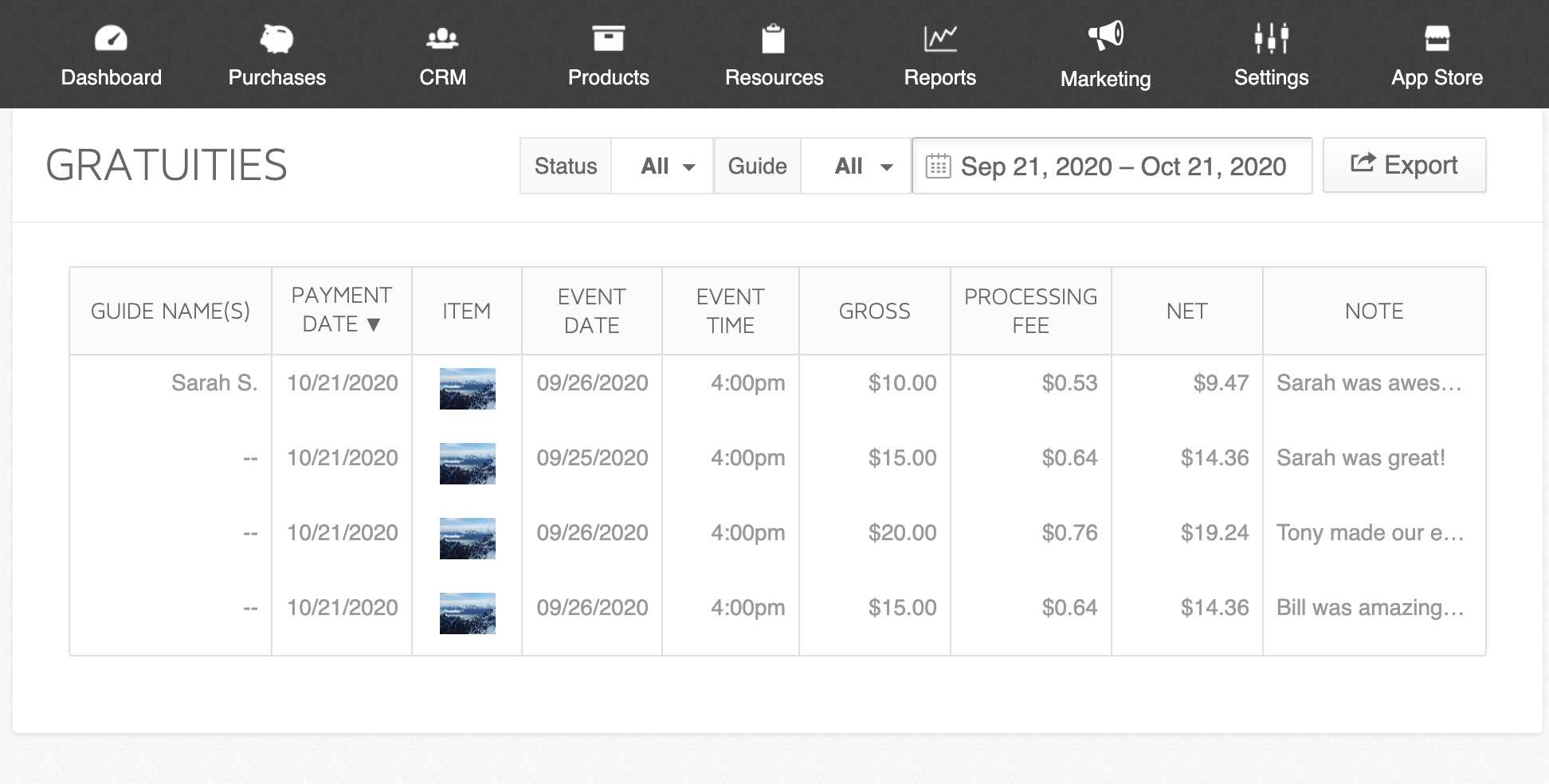1549x784 pixels.
Task: Sort by Guide Name(s) column header
Action: (x=171, y=311)
